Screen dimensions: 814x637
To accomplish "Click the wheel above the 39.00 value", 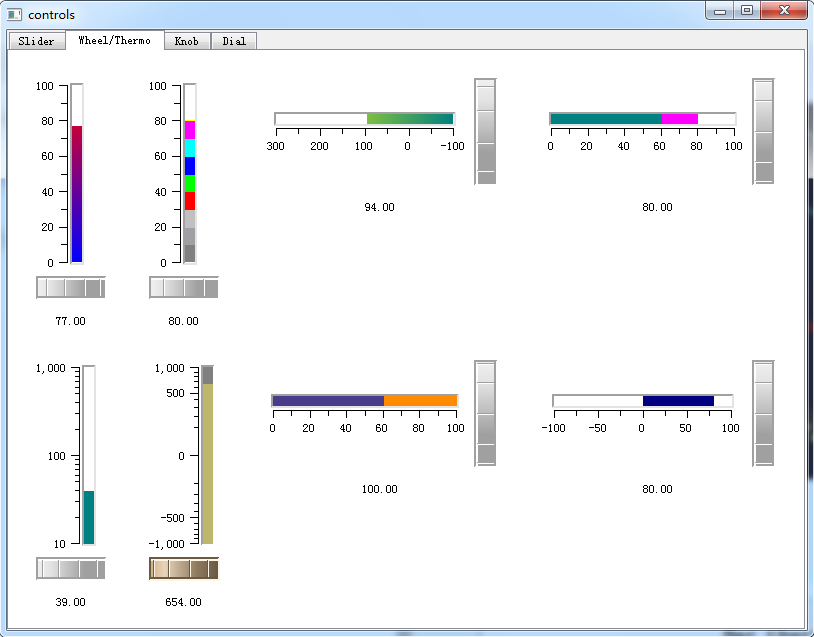I will 70,569.
